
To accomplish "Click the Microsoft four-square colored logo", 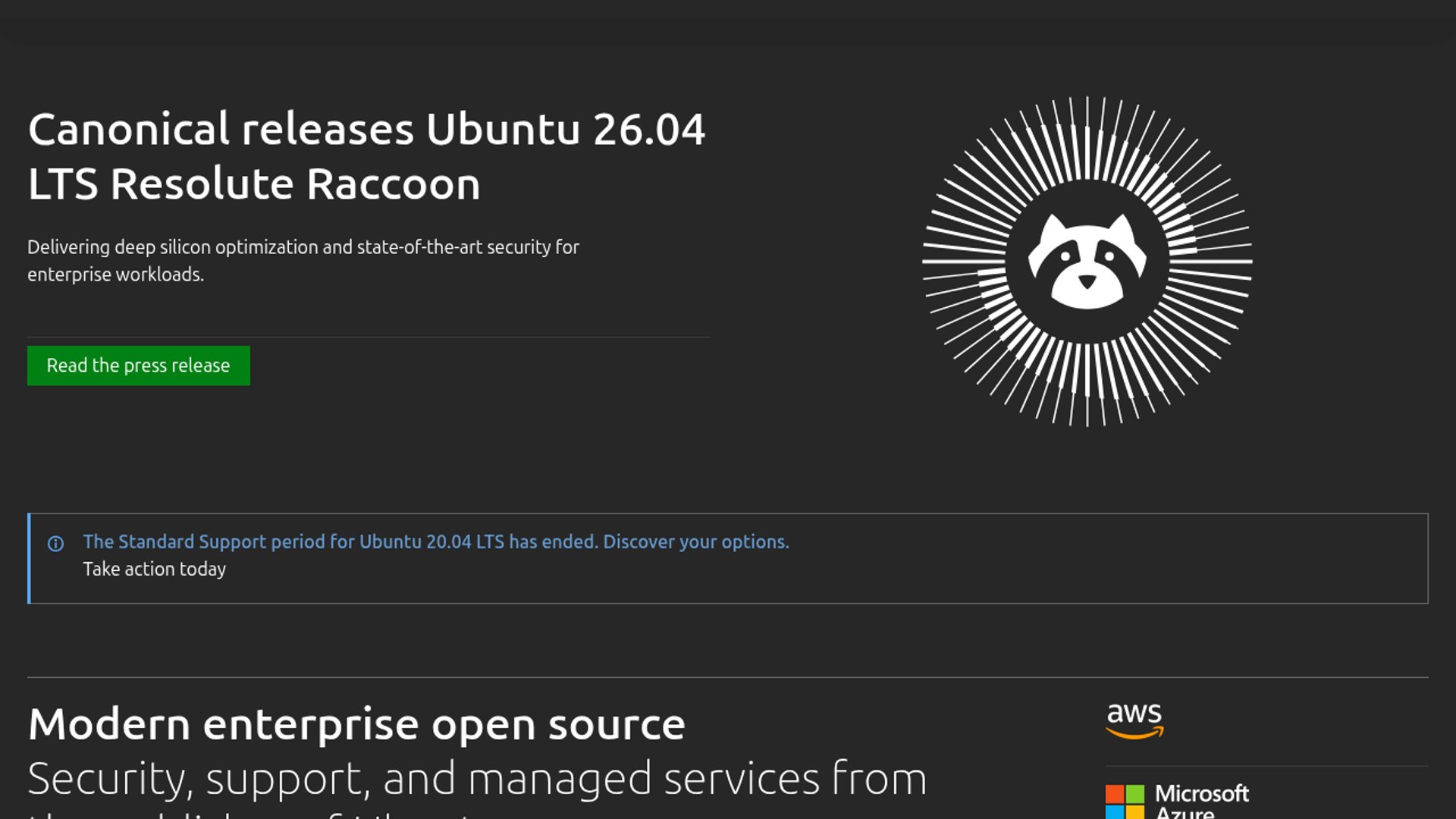I will click(x=1125, y=801).
